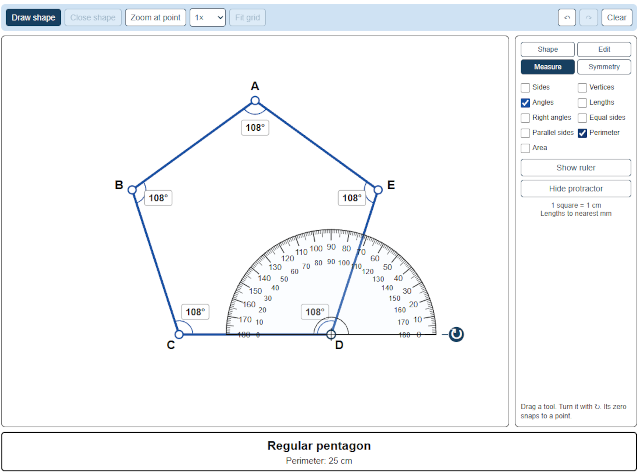Enable the Sides checkbox

point(525,88)
